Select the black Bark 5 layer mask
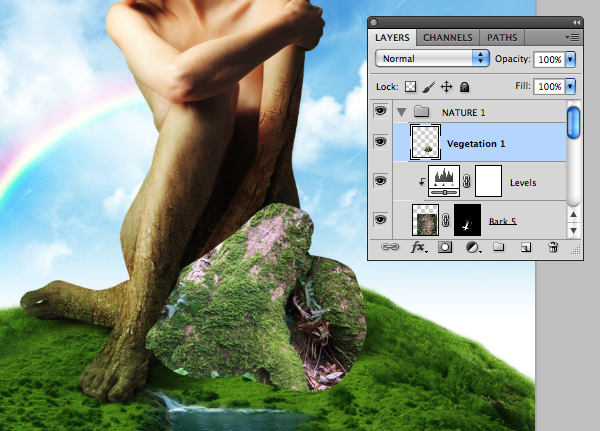The image size is (600, 431). (467, 220)
